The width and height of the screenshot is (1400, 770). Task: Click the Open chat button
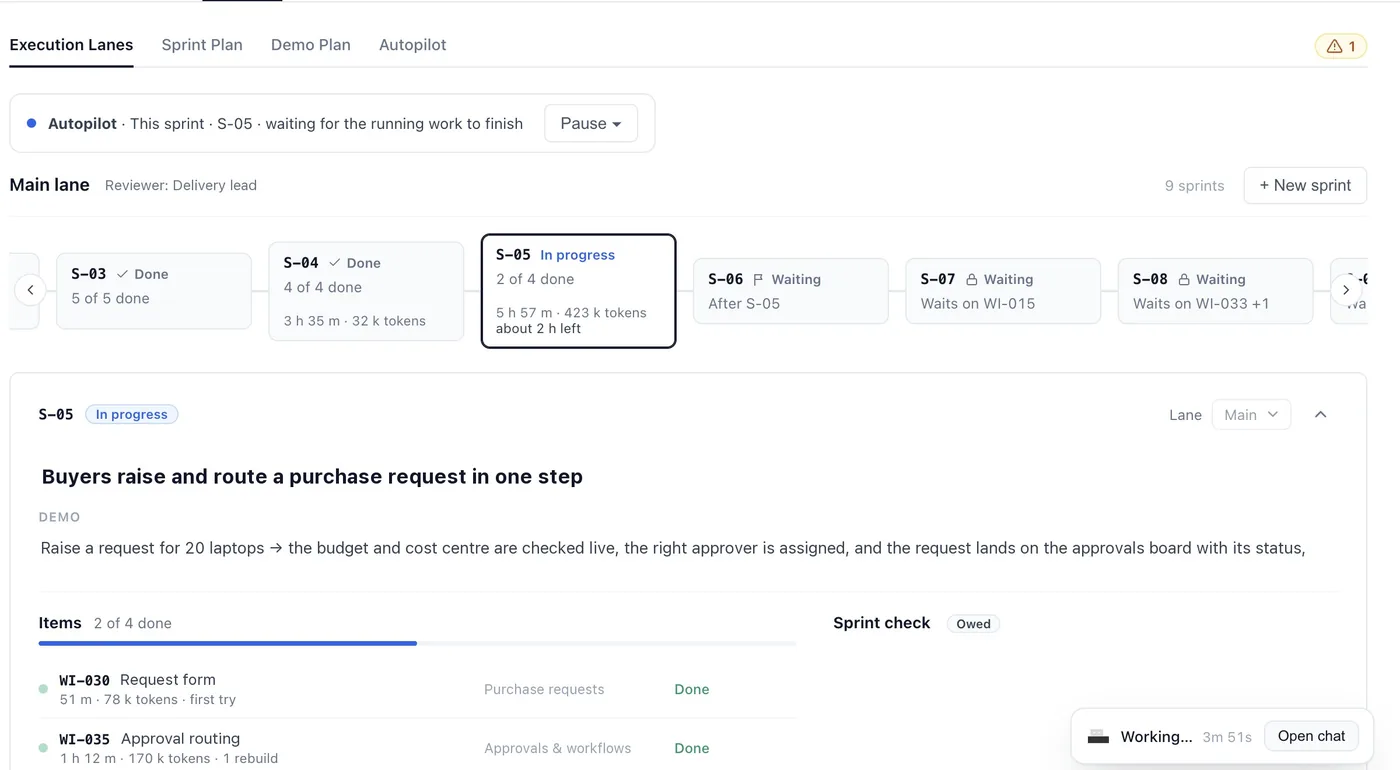pyautogui.click(x=1312, y=737)
